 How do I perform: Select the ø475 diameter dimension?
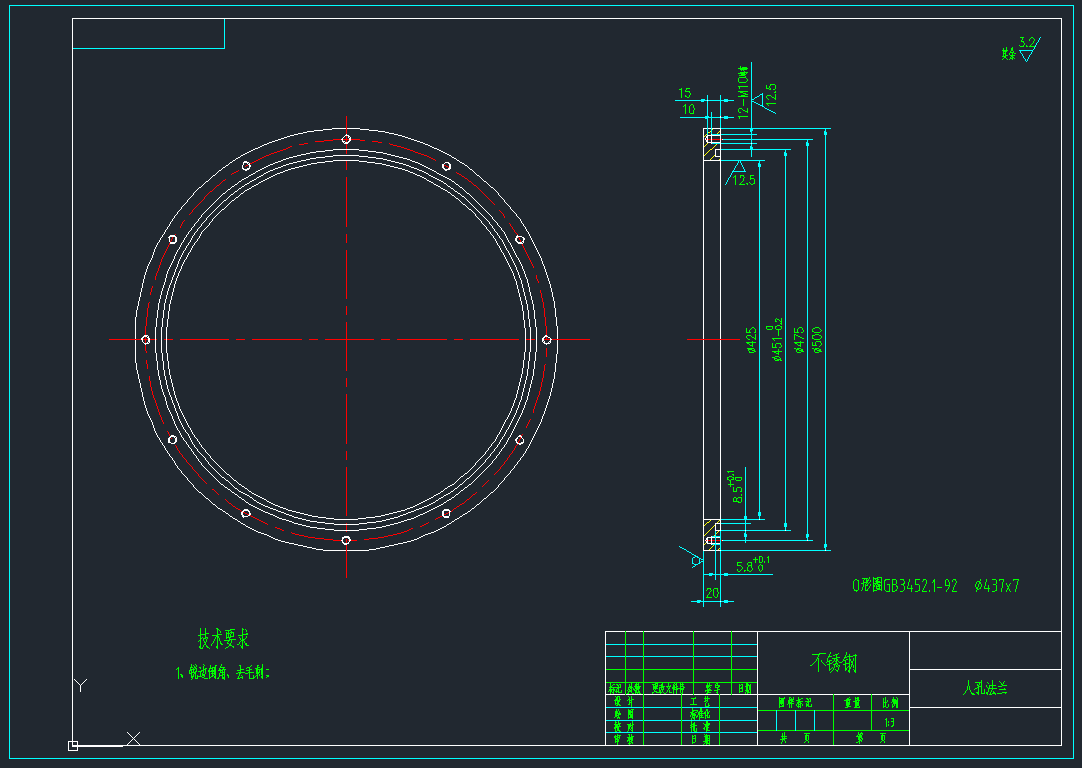800,339
